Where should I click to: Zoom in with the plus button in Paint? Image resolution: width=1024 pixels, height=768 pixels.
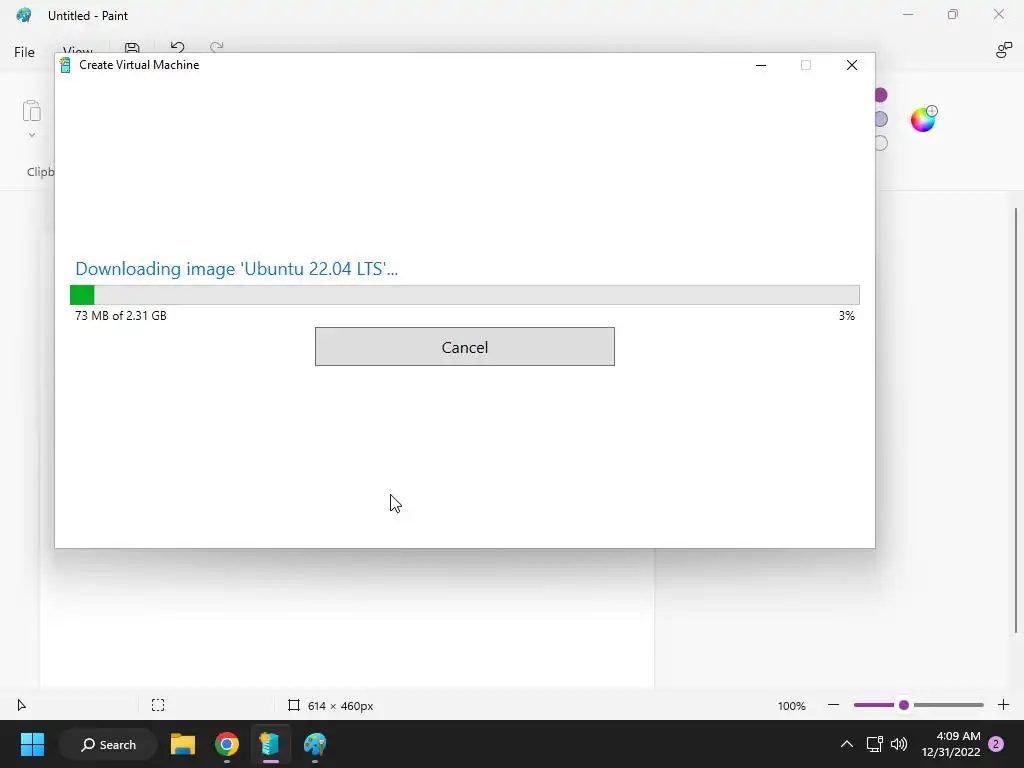point(1003,705)
